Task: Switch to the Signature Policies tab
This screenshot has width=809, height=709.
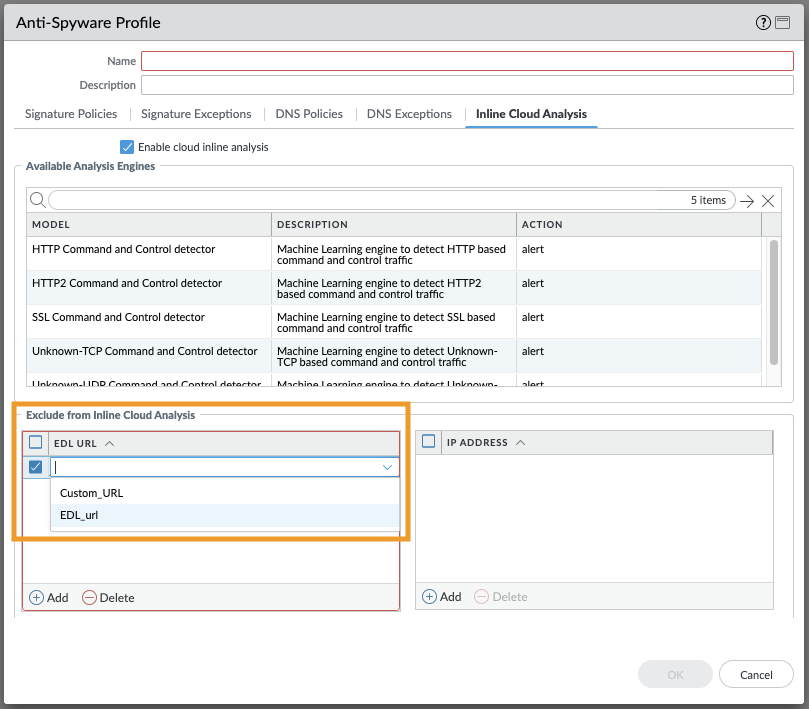Action: tap(71, 114)
